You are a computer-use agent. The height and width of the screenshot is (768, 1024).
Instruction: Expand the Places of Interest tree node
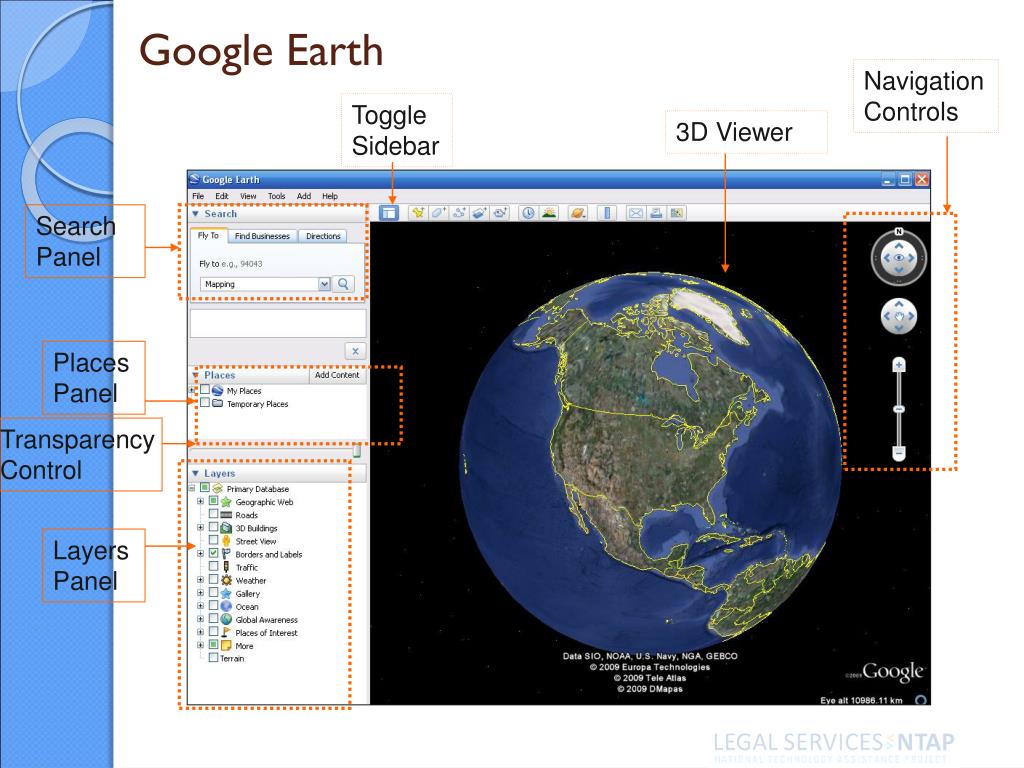click(x=200, y=632)
